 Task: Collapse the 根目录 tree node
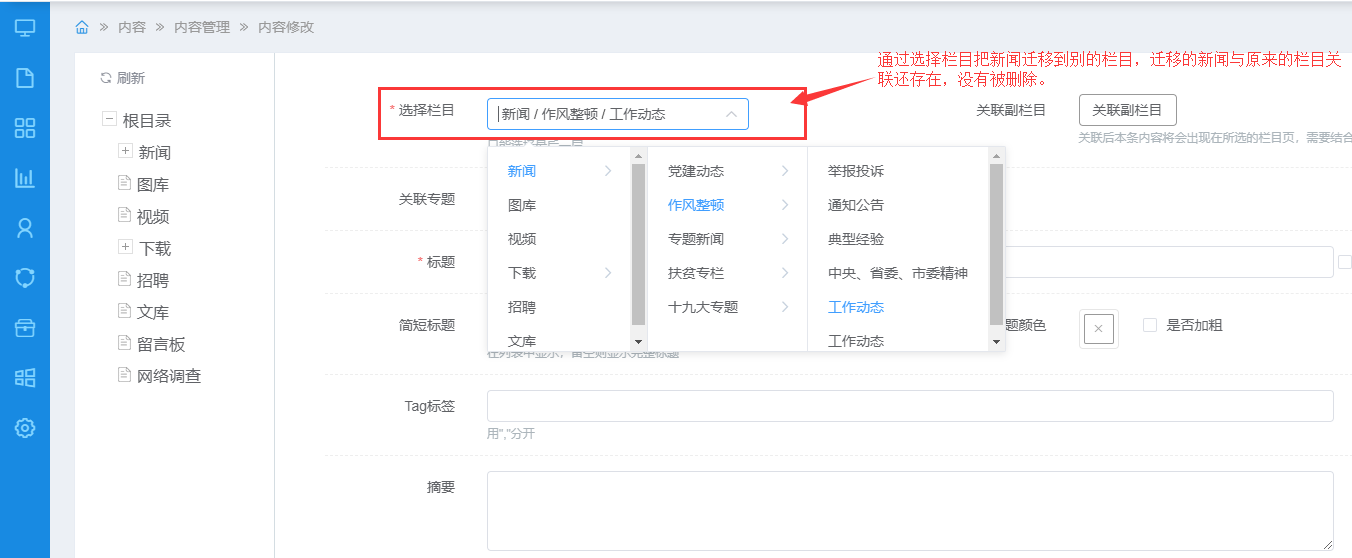[109, 119]
